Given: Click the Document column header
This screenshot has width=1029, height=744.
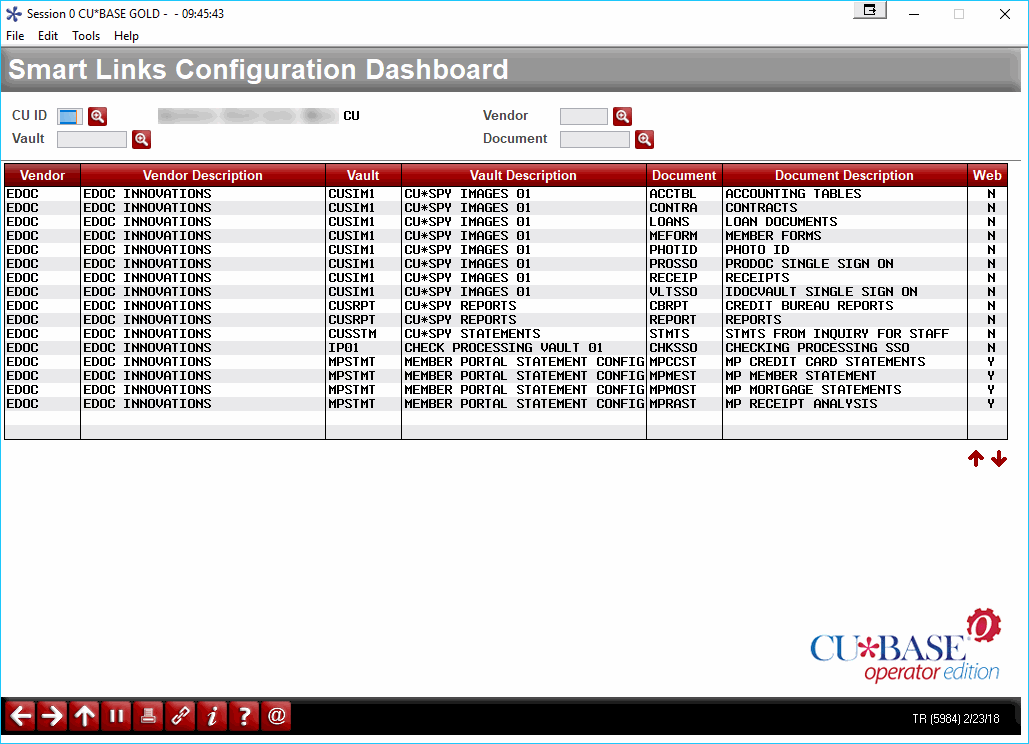Looking at the screenshot, I should pos(684,175).
